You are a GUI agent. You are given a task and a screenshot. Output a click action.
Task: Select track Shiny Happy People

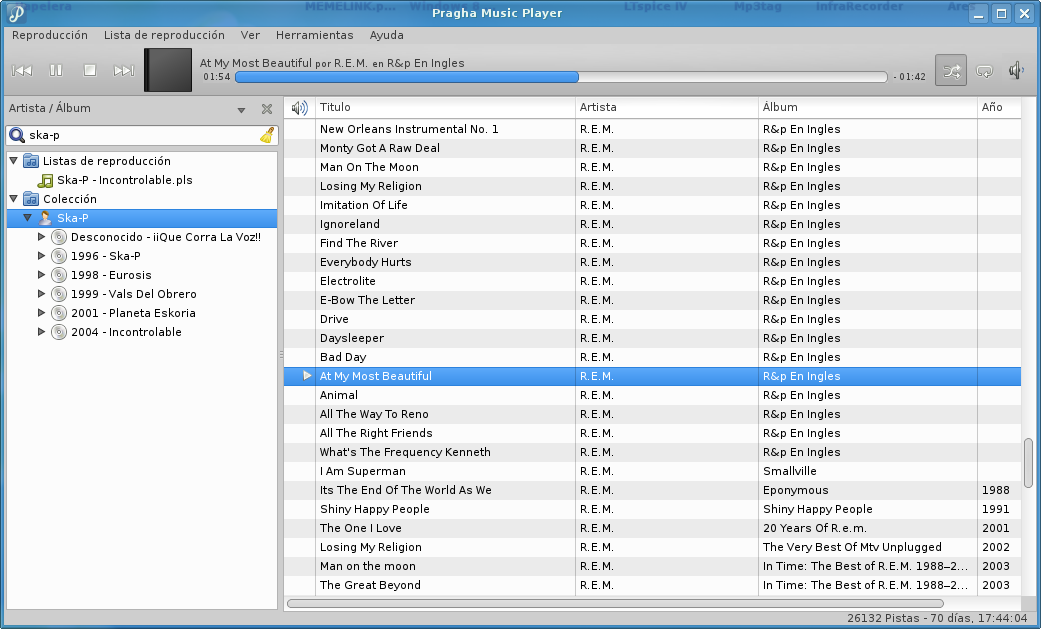652,509
